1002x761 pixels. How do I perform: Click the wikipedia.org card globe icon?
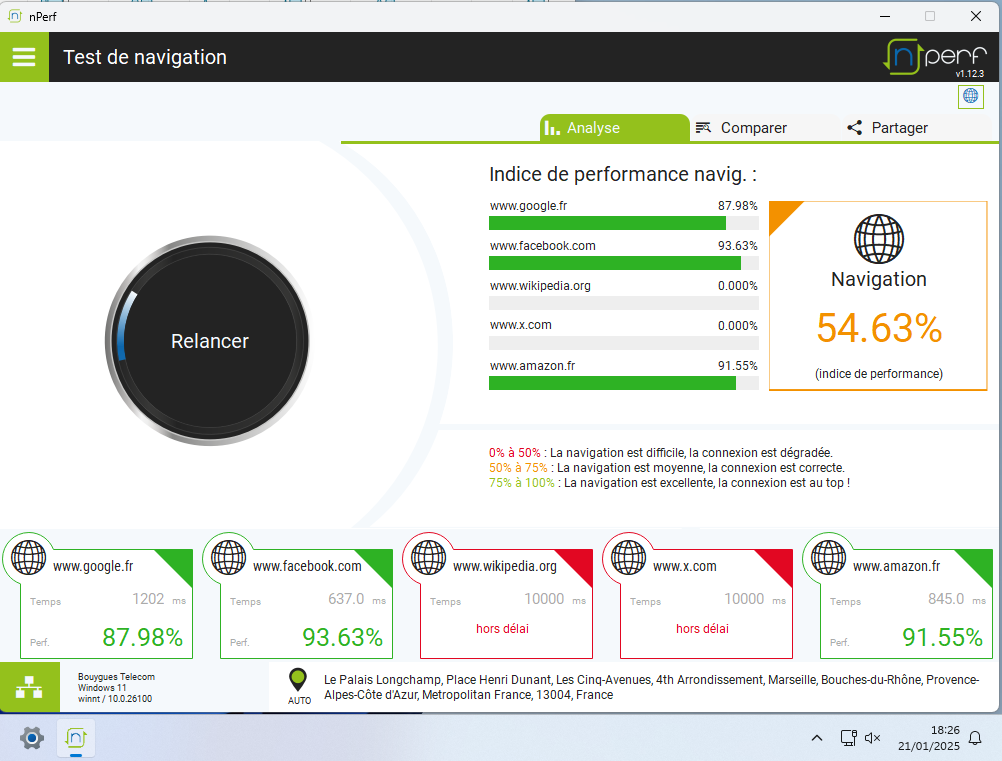(428, 557)
